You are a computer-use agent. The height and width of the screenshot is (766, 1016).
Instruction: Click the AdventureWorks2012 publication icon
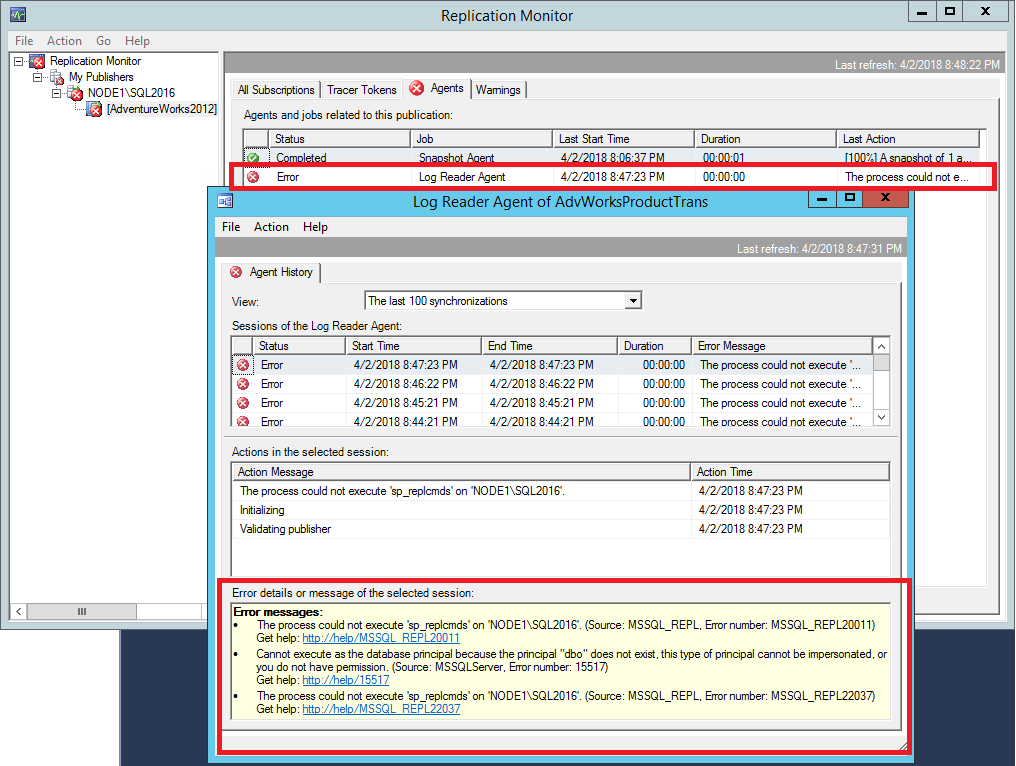pyautogui.click(x=96, y=109)
